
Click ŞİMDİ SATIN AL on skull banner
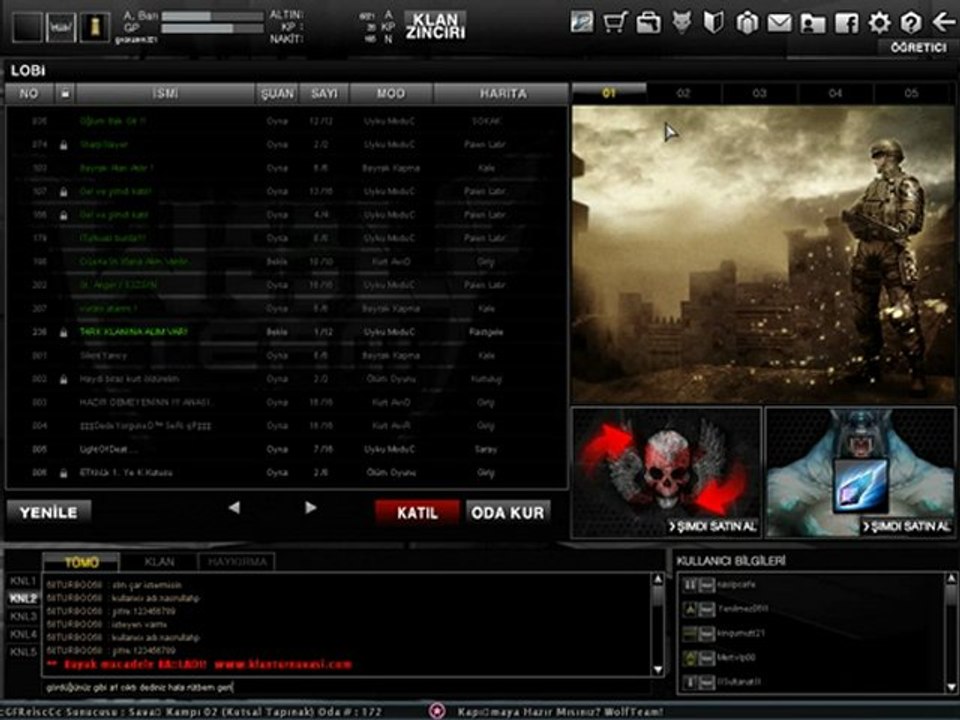[713, 527]
